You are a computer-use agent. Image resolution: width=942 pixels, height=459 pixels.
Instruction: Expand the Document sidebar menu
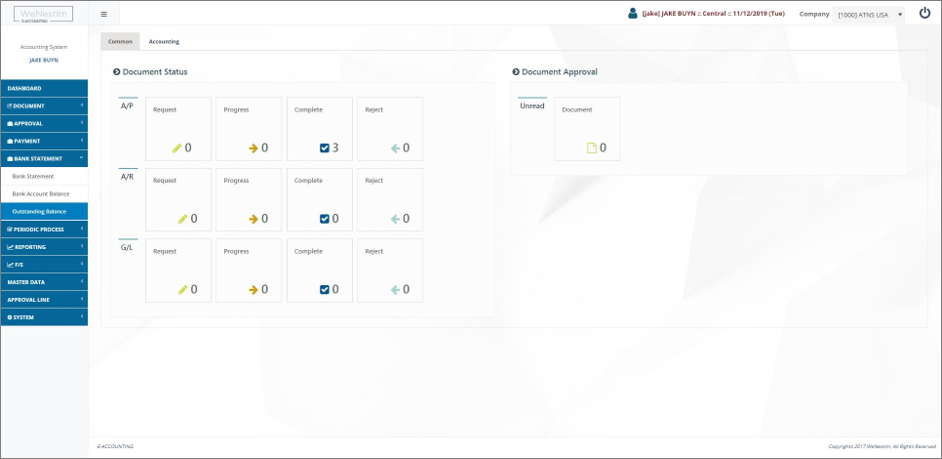[x=44, y=106]
